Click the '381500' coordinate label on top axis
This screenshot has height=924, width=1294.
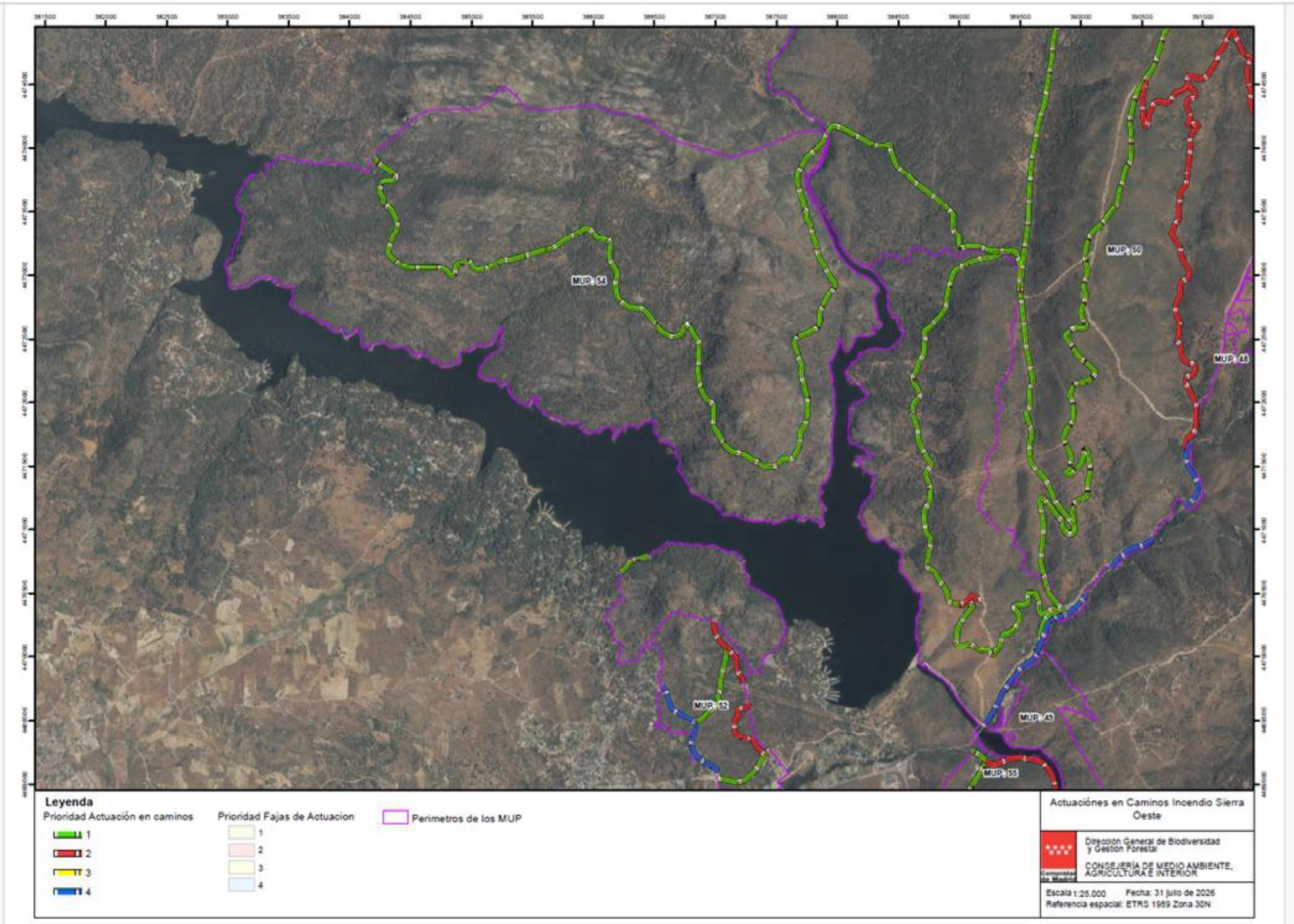(x=45, y=17)
